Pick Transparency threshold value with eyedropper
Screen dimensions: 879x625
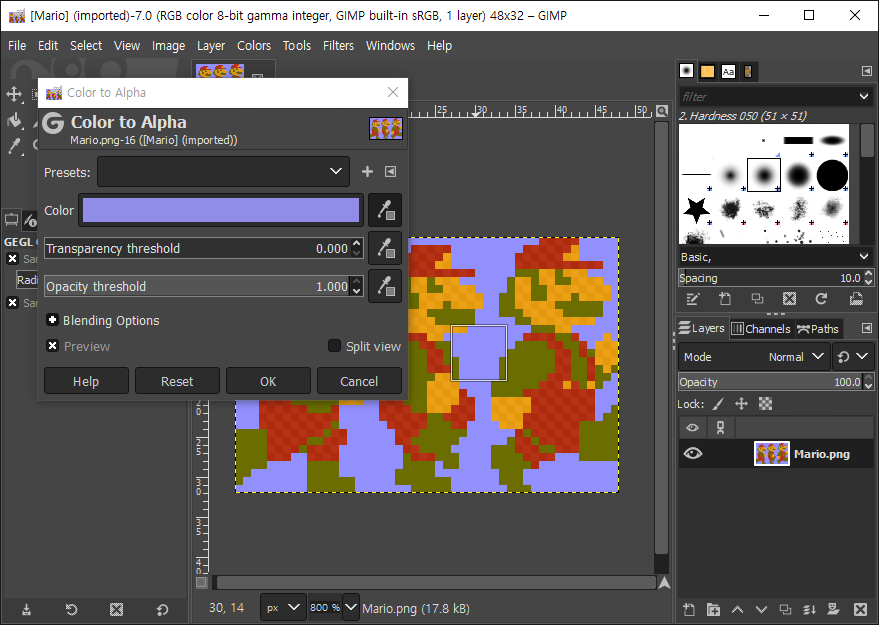tap(385, 248)
